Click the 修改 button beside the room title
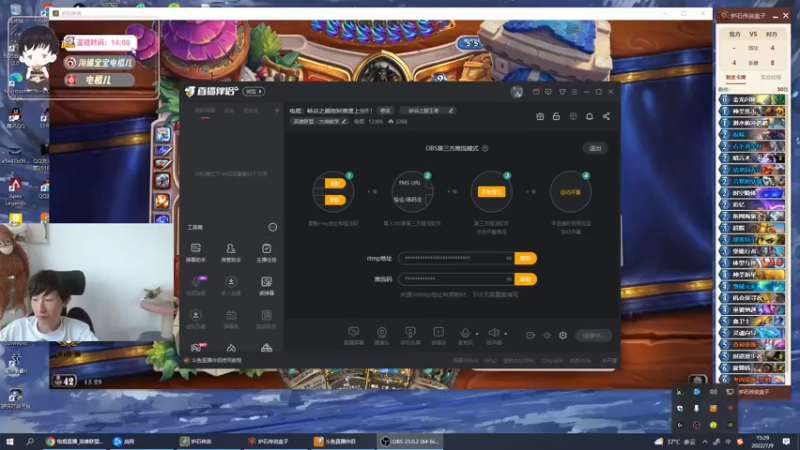The image size is (800, 450). coord(385,110)
